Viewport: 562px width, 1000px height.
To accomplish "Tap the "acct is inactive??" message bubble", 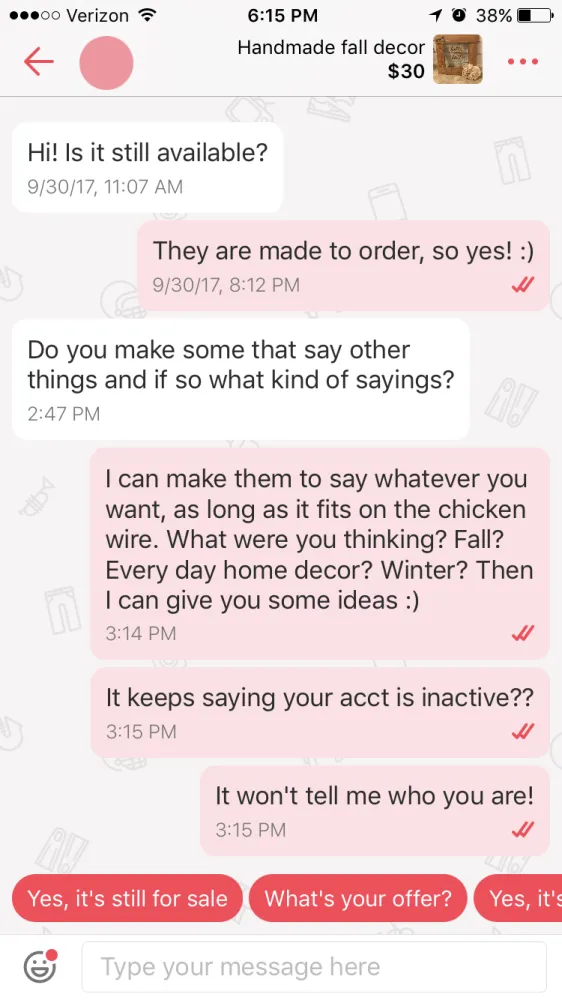I will pyautogui.click(x=320, y=712).
